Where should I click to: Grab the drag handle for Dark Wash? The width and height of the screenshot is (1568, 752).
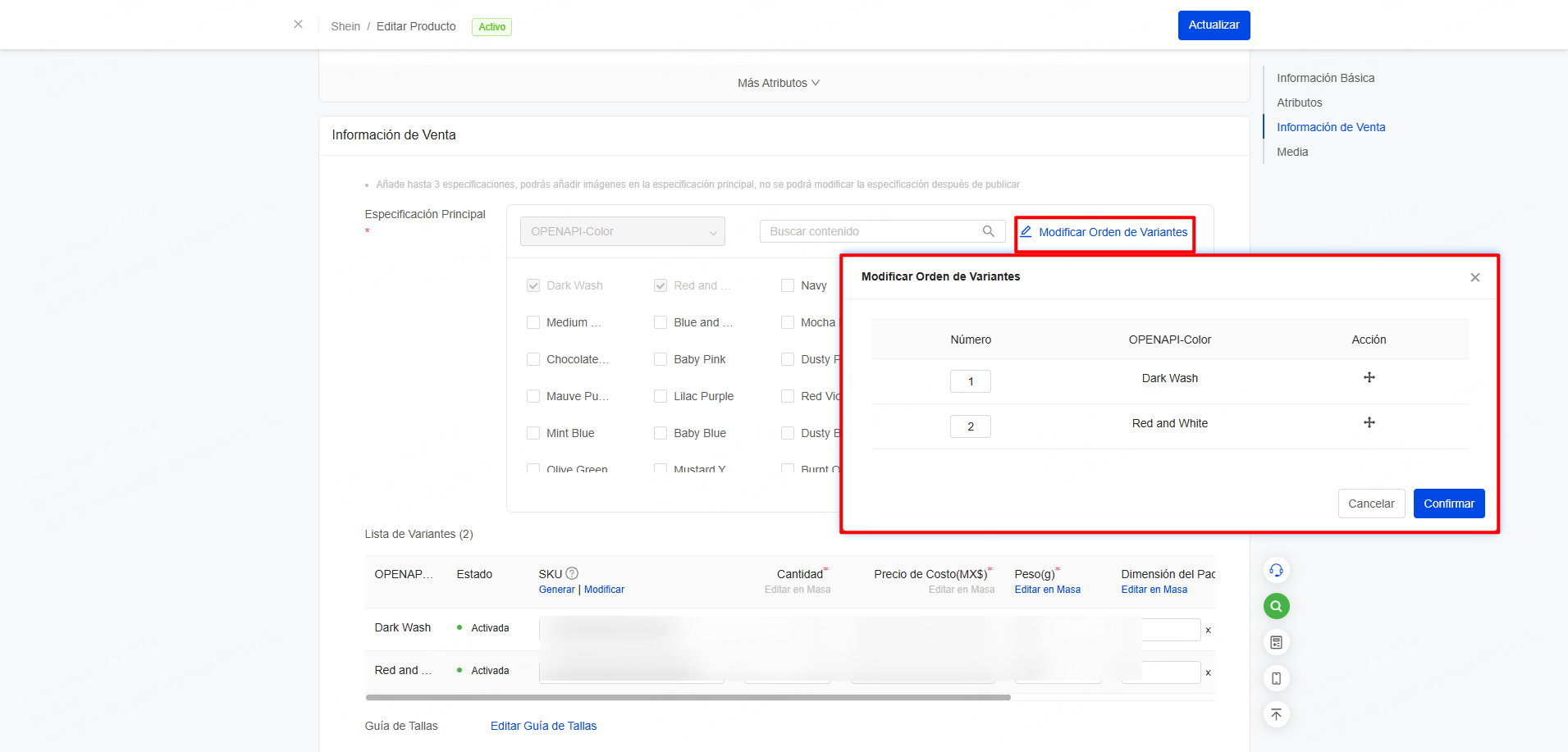pyautogui.click(x=1369, y=377)
